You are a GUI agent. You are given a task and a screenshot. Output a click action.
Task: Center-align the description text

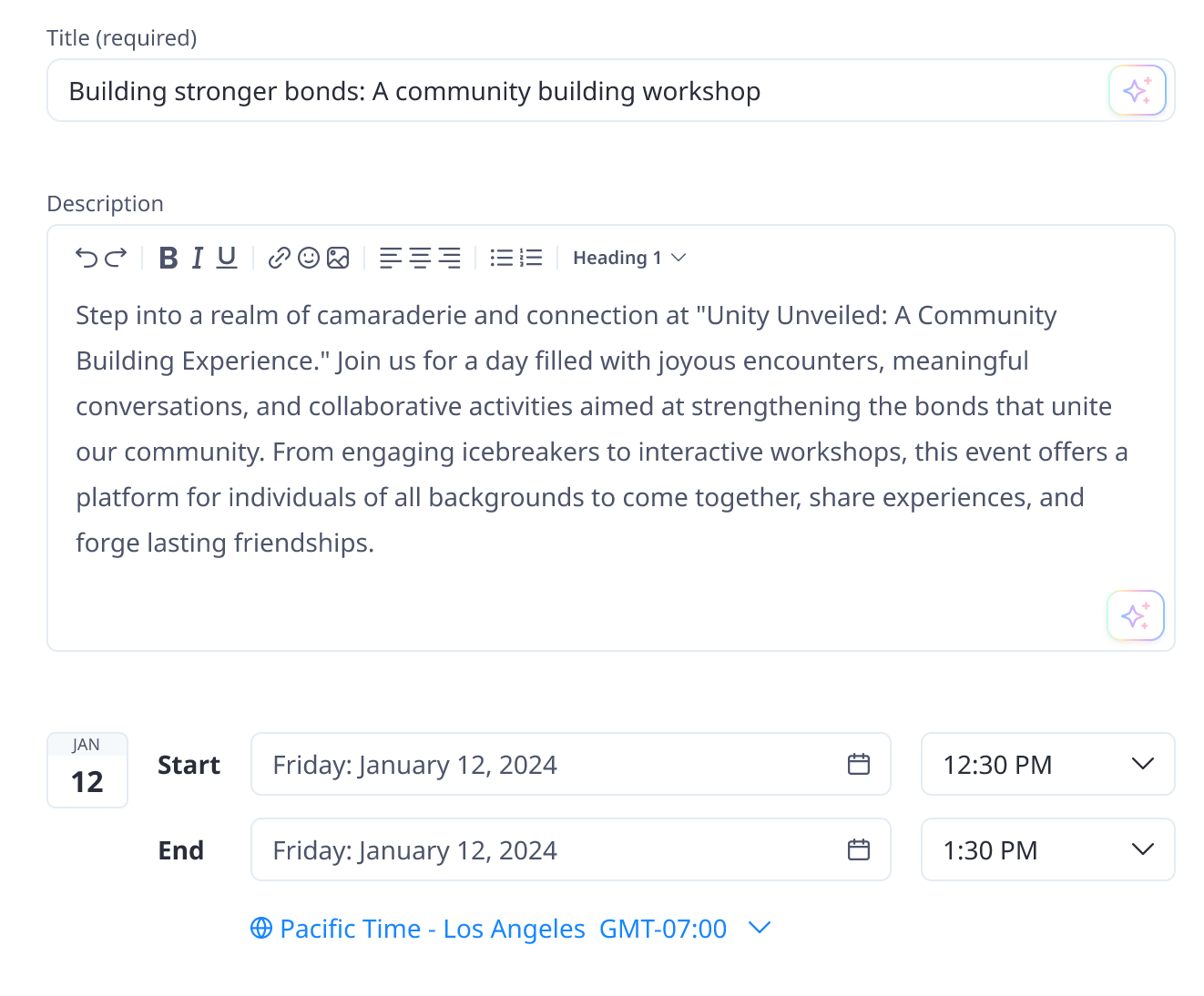click(x=420, y=259)
